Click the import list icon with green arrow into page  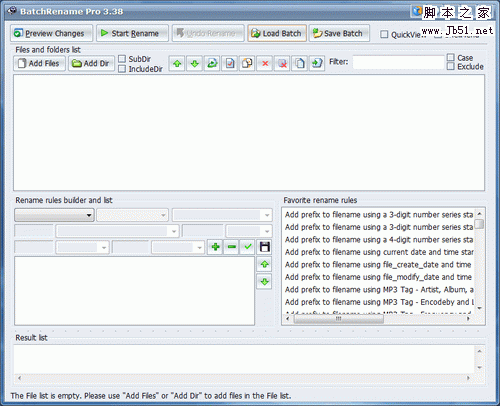317,63
